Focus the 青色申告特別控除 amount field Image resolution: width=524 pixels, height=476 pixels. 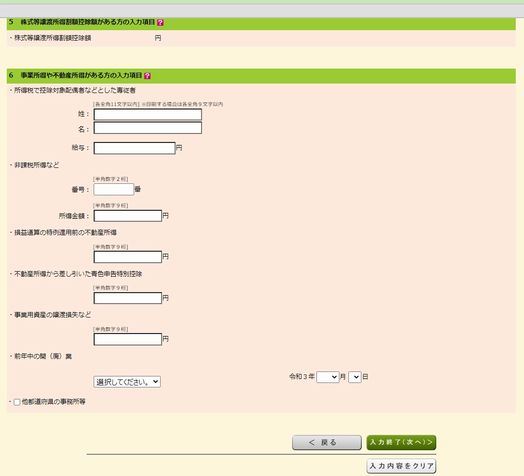128,298
